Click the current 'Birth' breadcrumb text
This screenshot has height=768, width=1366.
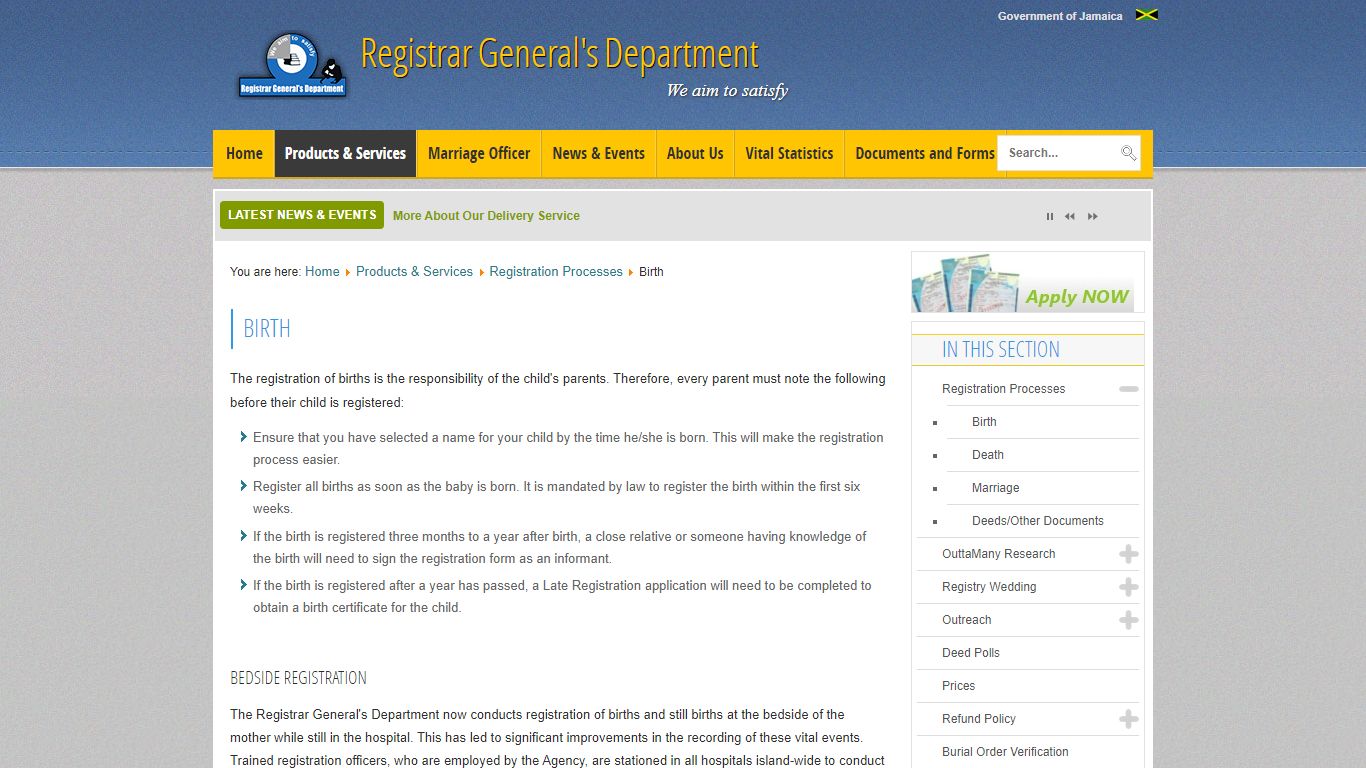651,272
